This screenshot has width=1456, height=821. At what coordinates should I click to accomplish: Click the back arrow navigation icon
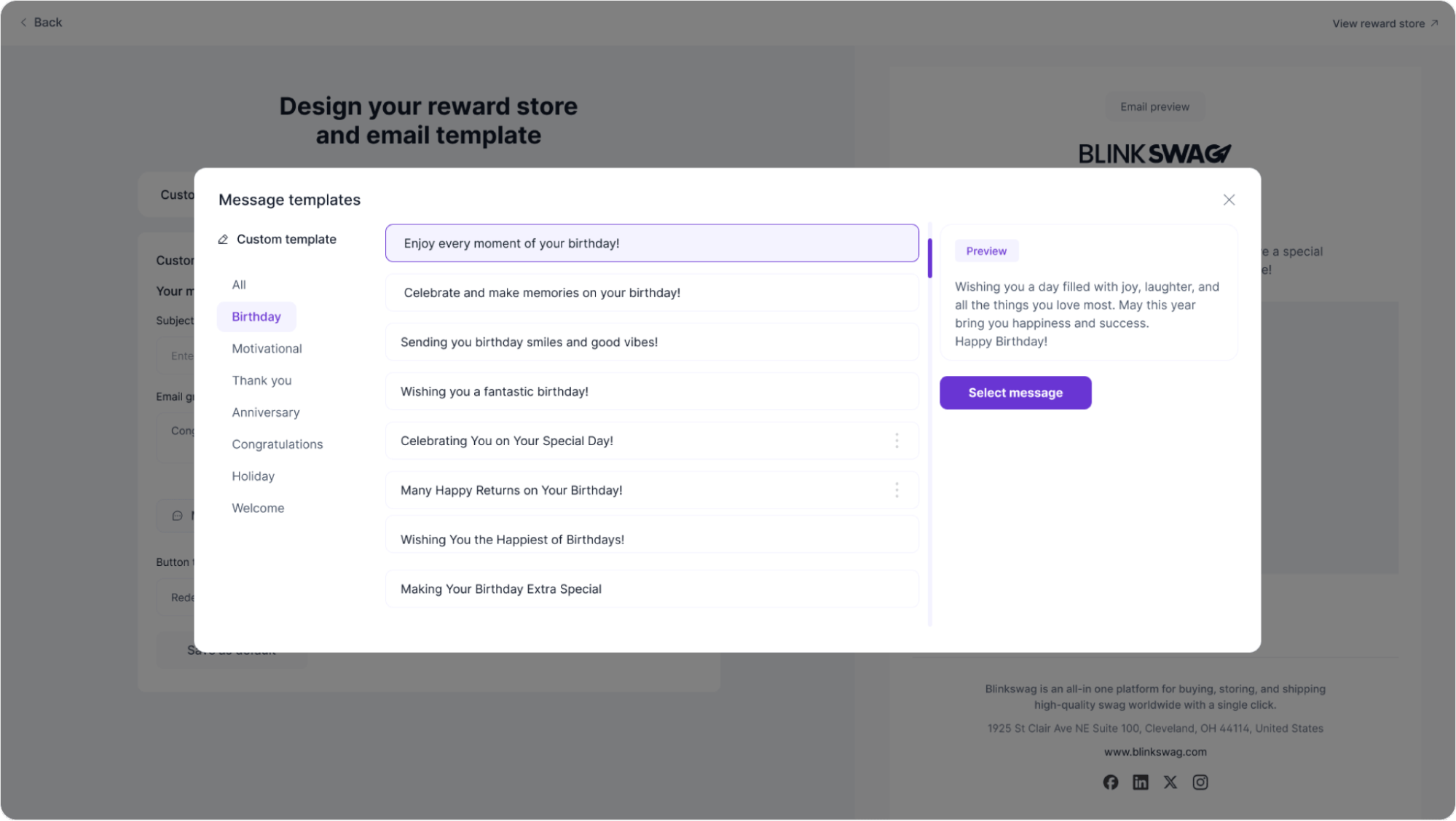click(23, 22)
